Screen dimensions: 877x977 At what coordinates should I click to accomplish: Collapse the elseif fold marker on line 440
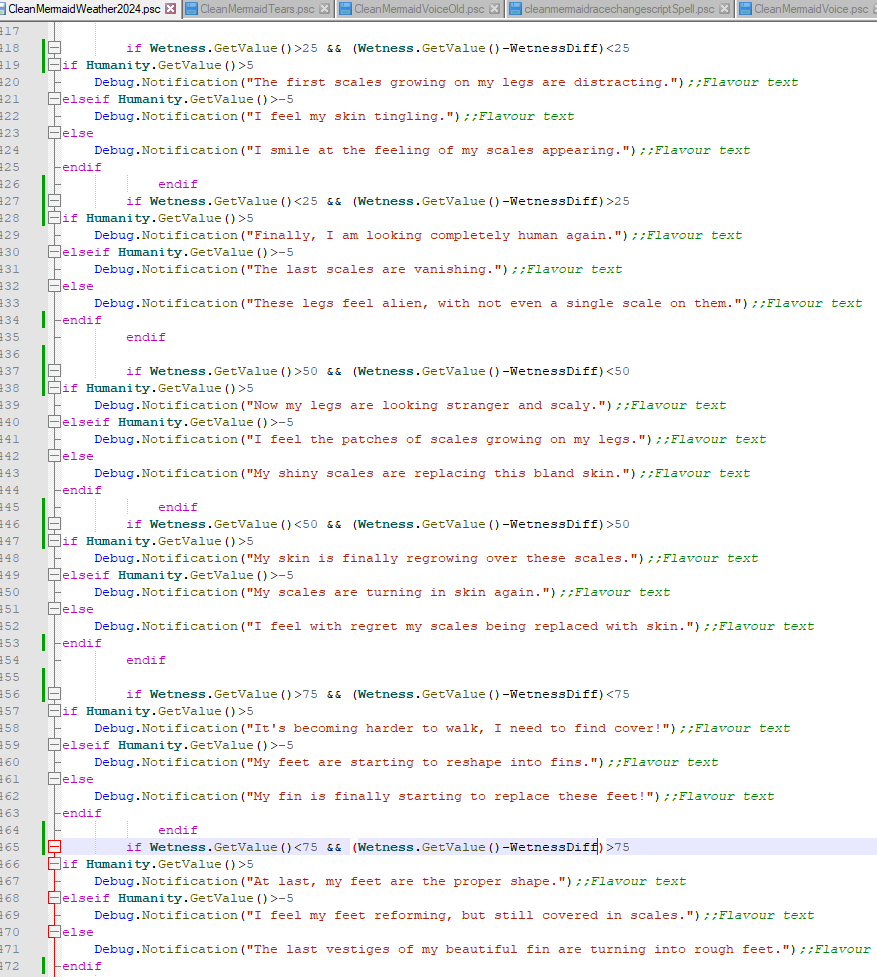(55, 422)
